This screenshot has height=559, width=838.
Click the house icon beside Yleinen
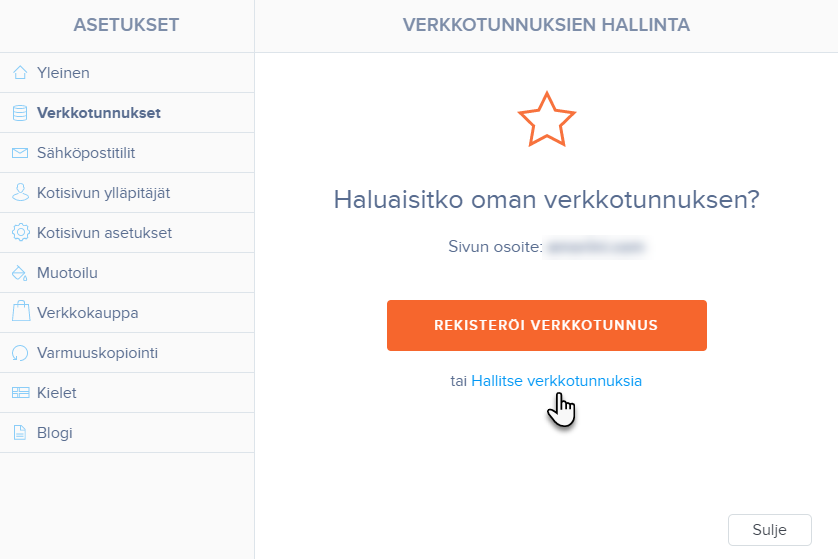pyautogui.click(x=20, y=73)
